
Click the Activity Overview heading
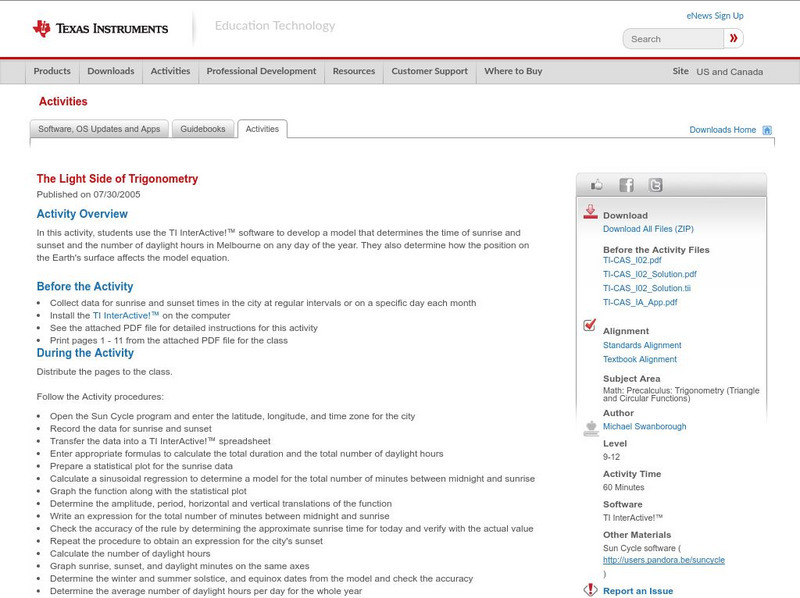pos(82,214)
